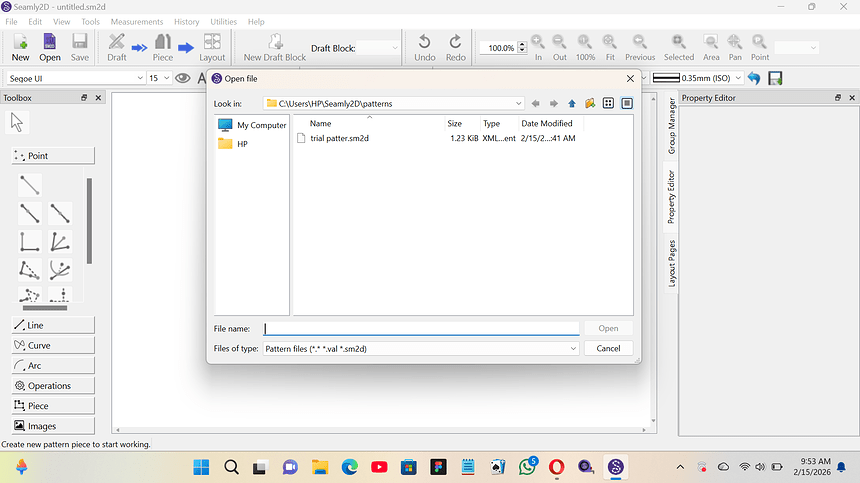Select the trial patter.sm2d file
The image size is (860, 483).
click(340, 138)
